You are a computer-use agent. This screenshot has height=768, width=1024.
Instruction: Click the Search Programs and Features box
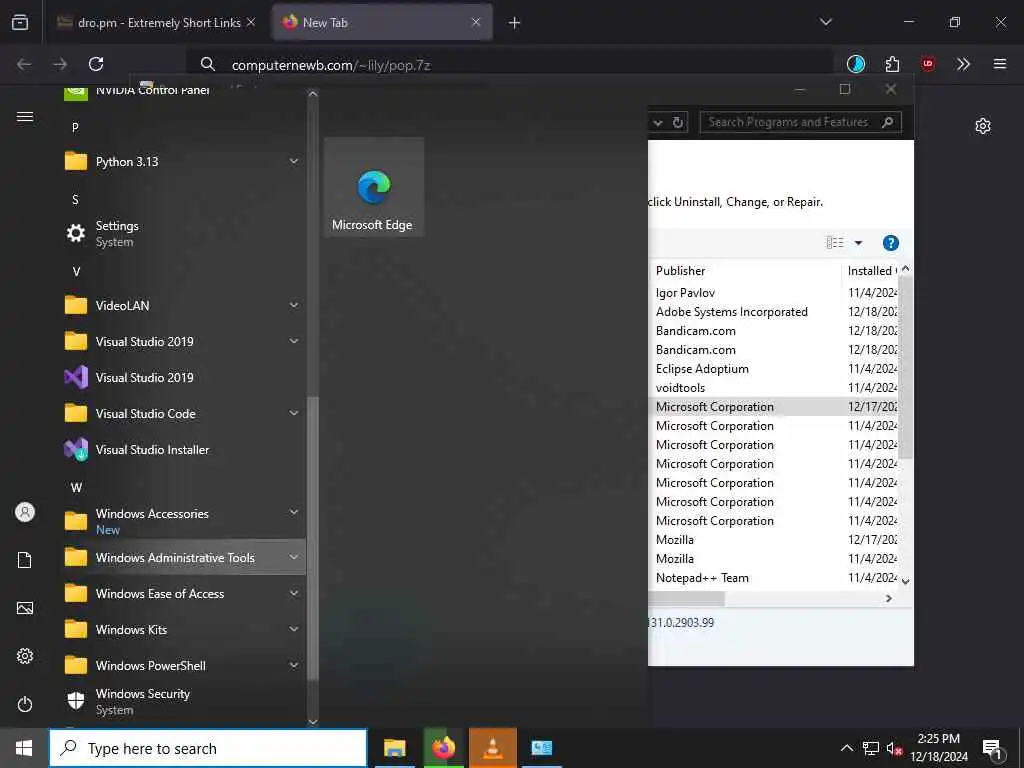point(800,122)
